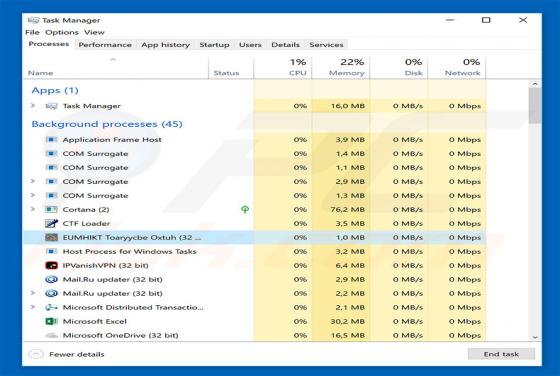560x376 pixels.
Task: Open the File menu
Action: click(x=32, y=32)
